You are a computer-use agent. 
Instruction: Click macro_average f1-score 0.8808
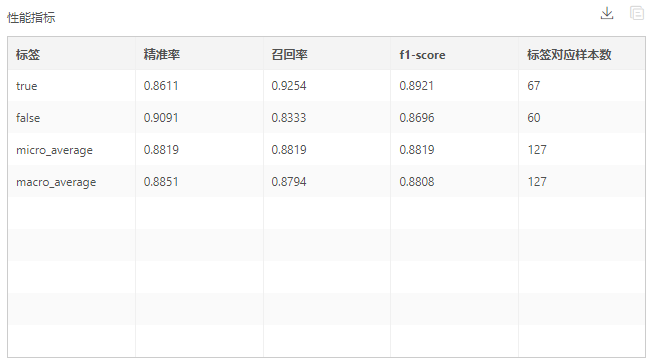tap(417, 182)
